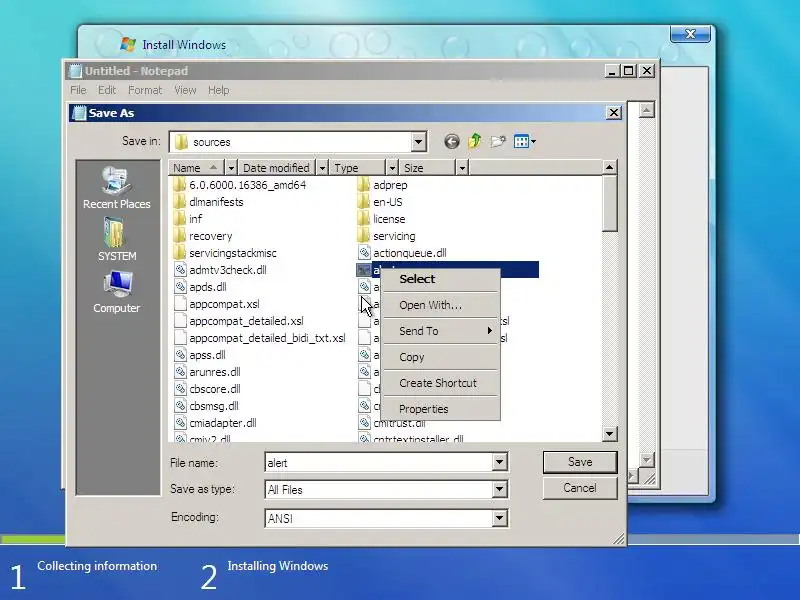Click the Cancel button
Viewport: 800px width, 600px height.
(x=580, y=488)
